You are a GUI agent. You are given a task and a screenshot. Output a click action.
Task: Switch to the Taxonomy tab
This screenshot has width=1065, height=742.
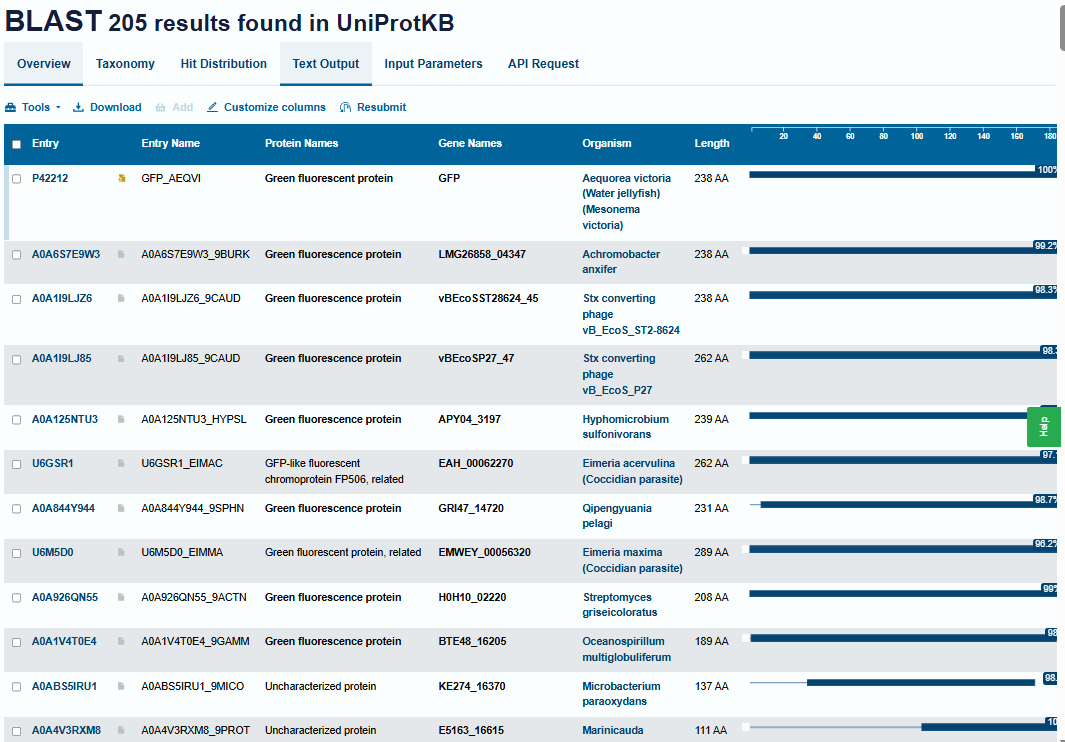(125, 64)
